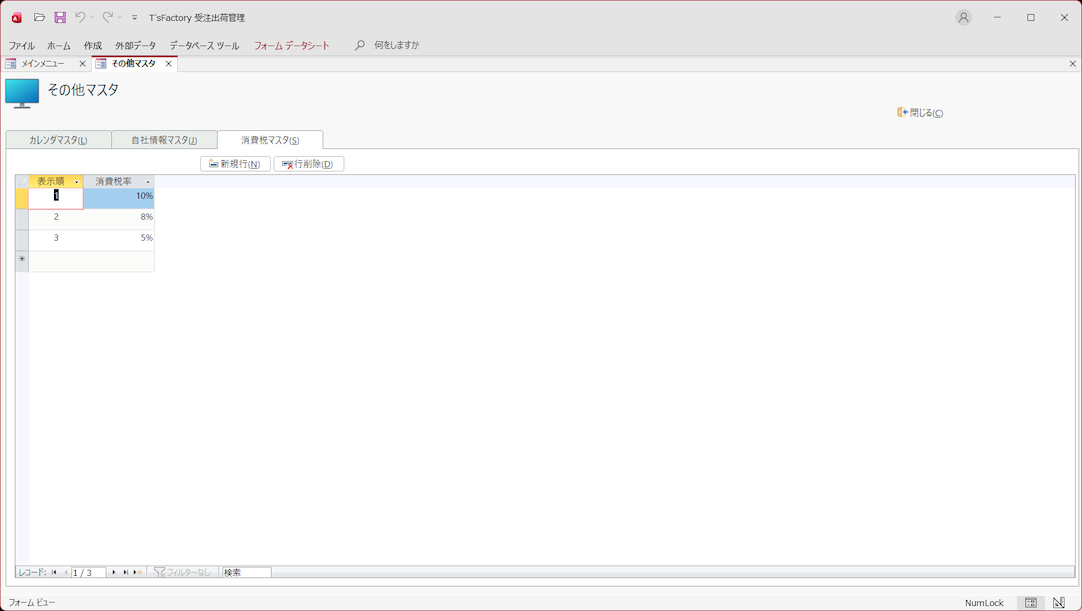The width and height of the screenshot is (1082, 611).
Task: Expand the 消費税率 column filter dropdown
Action: (148, 182)
